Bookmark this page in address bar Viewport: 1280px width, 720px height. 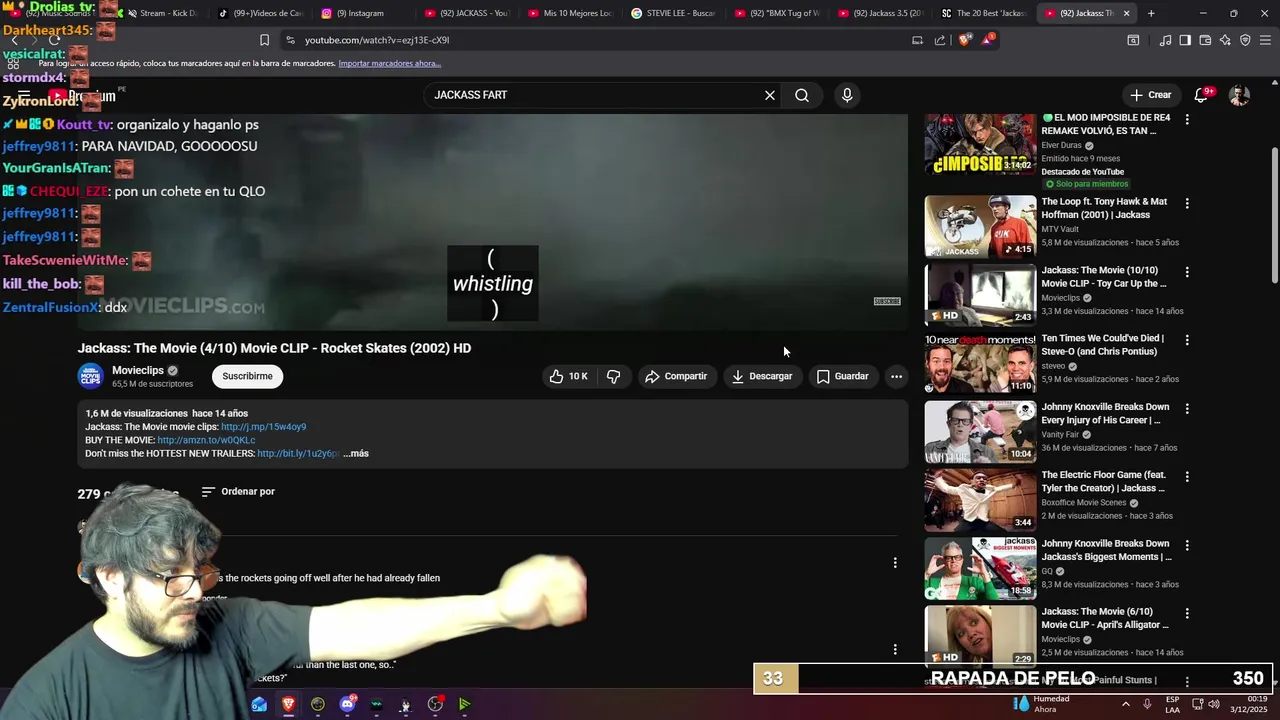pos(264,40)
